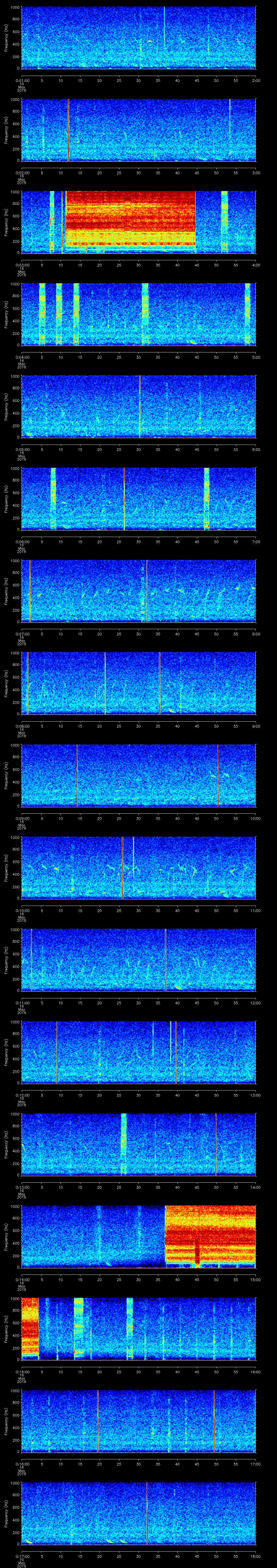Click the spectrogram panel starting at 0:11:00
This screenshot has height=1568, width=277.
click(x=138, y=960)
